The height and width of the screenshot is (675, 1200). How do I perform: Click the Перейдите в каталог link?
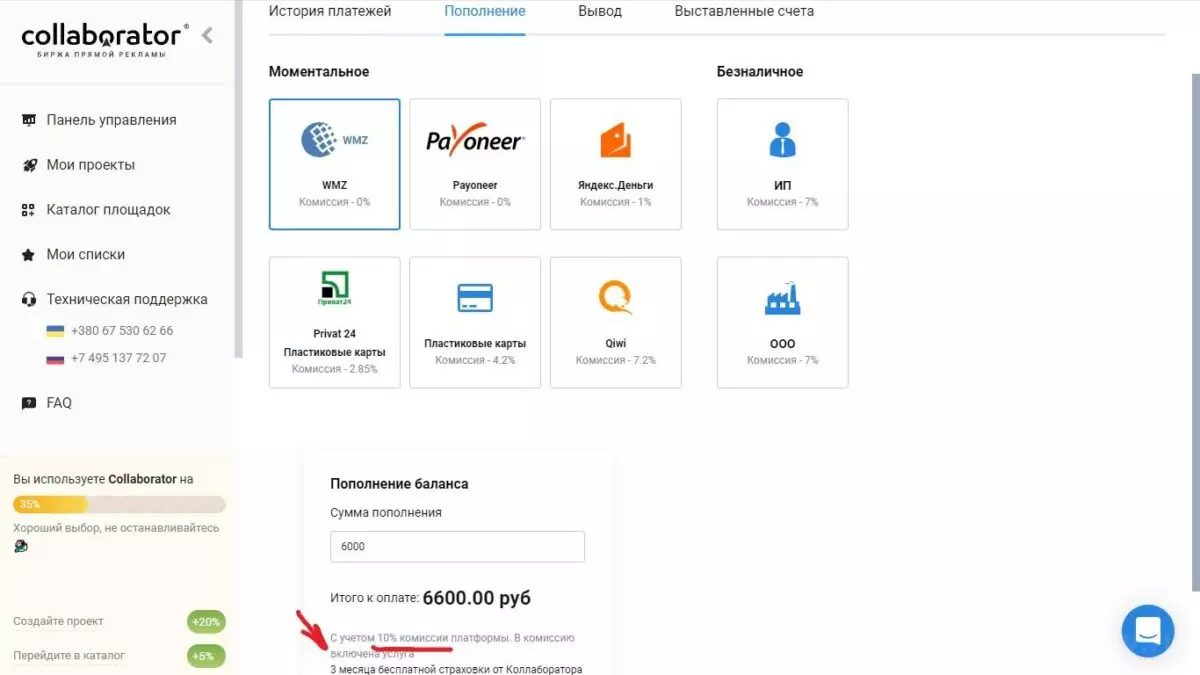click(x=69, y=656)
